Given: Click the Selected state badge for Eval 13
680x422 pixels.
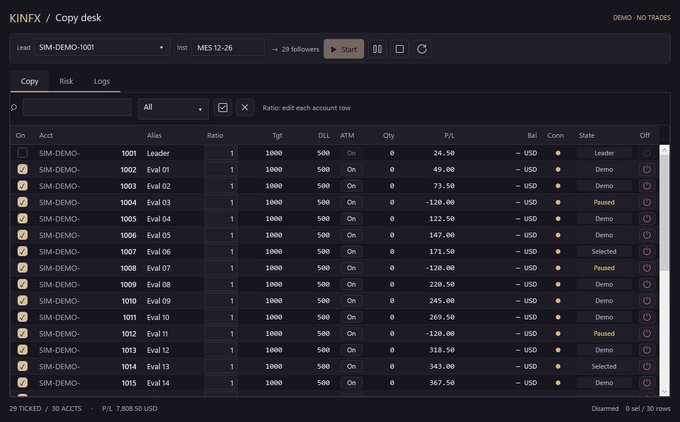Looking at the screenshot, I should click(604, 366).
